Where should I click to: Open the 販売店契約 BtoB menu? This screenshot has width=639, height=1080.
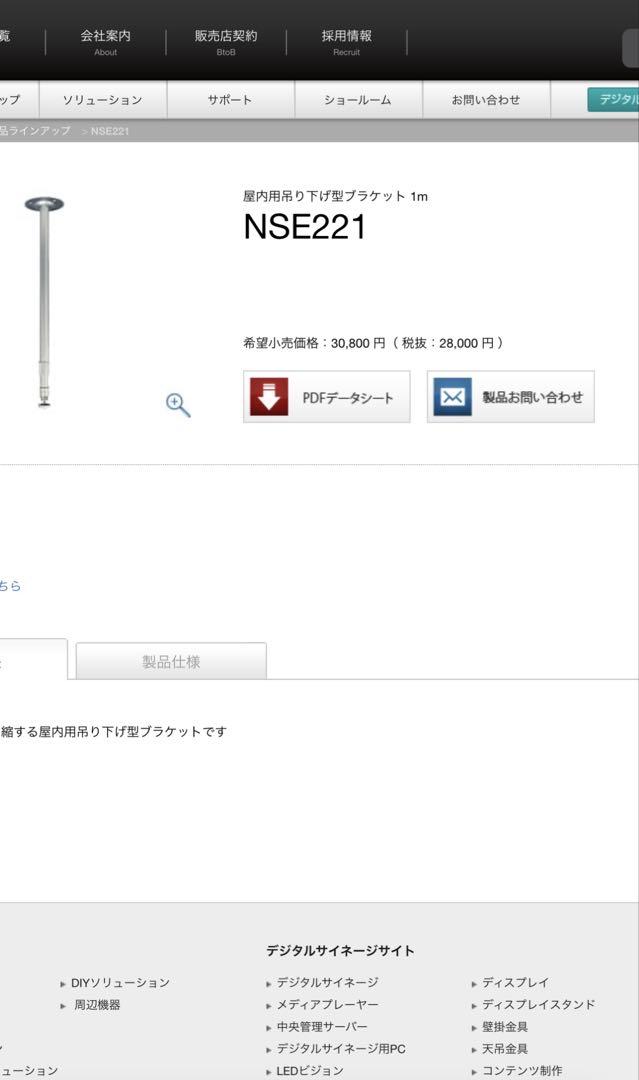pyautogui.click(x=226, y=41)
